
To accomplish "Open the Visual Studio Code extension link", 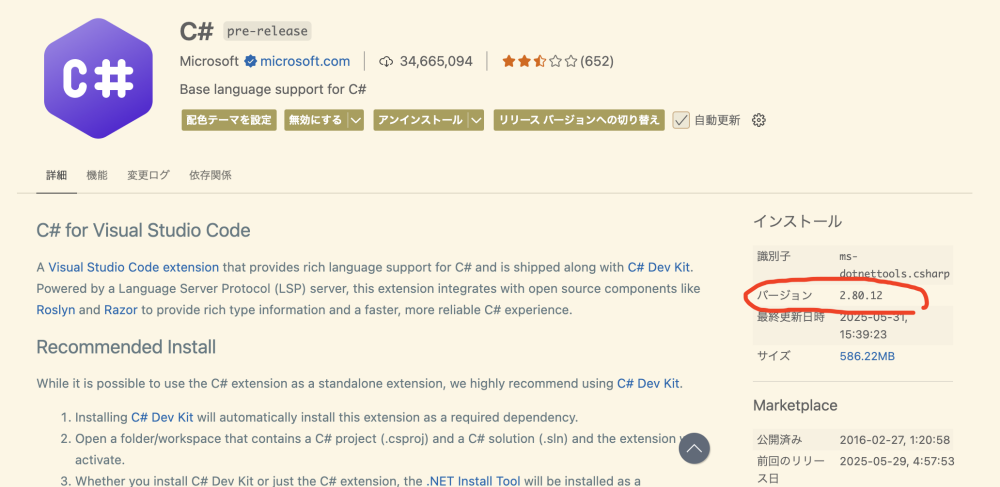I will pos(133,267).
